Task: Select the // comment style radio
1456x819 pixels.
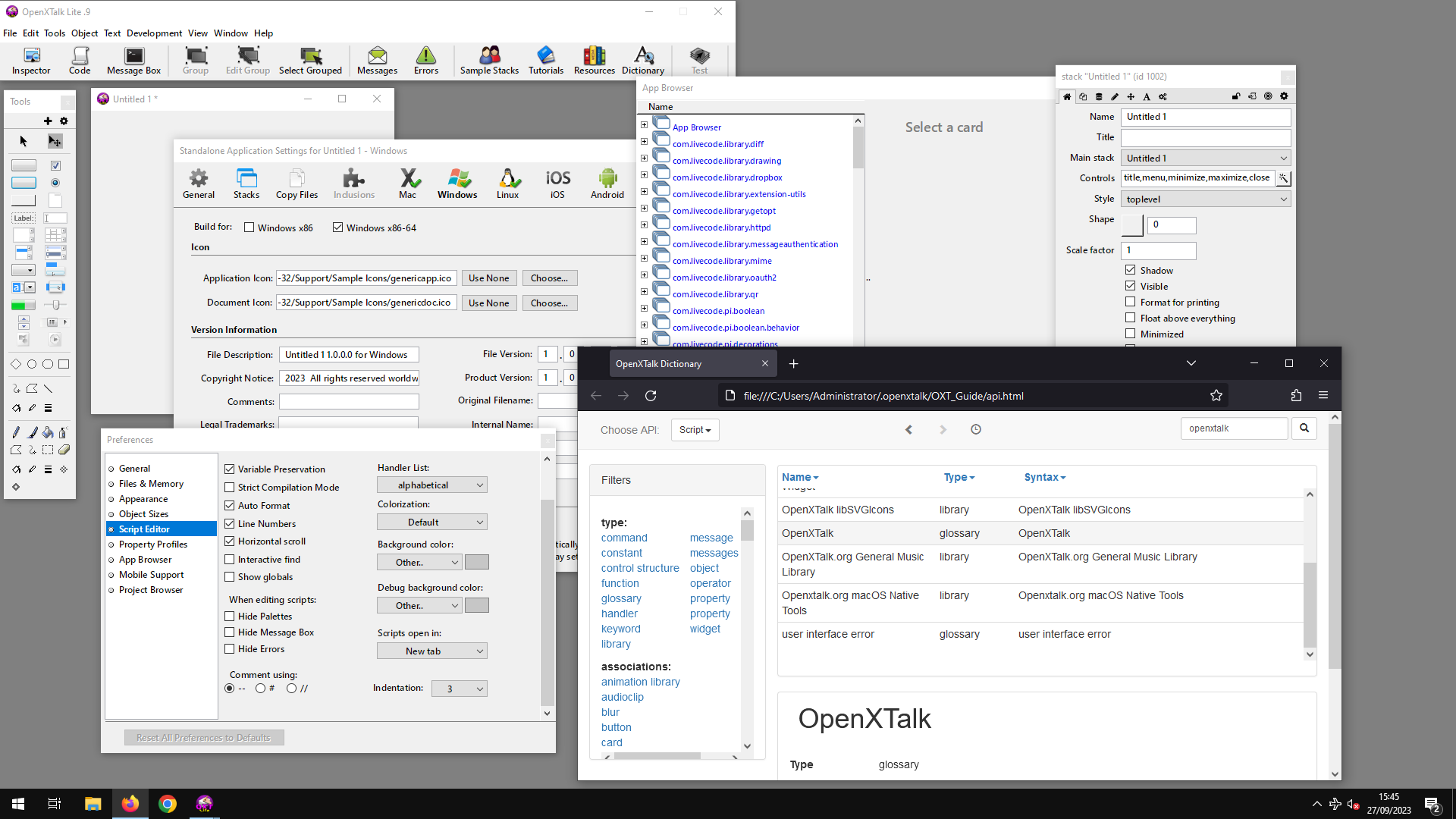Action: [x=291, y=689]
